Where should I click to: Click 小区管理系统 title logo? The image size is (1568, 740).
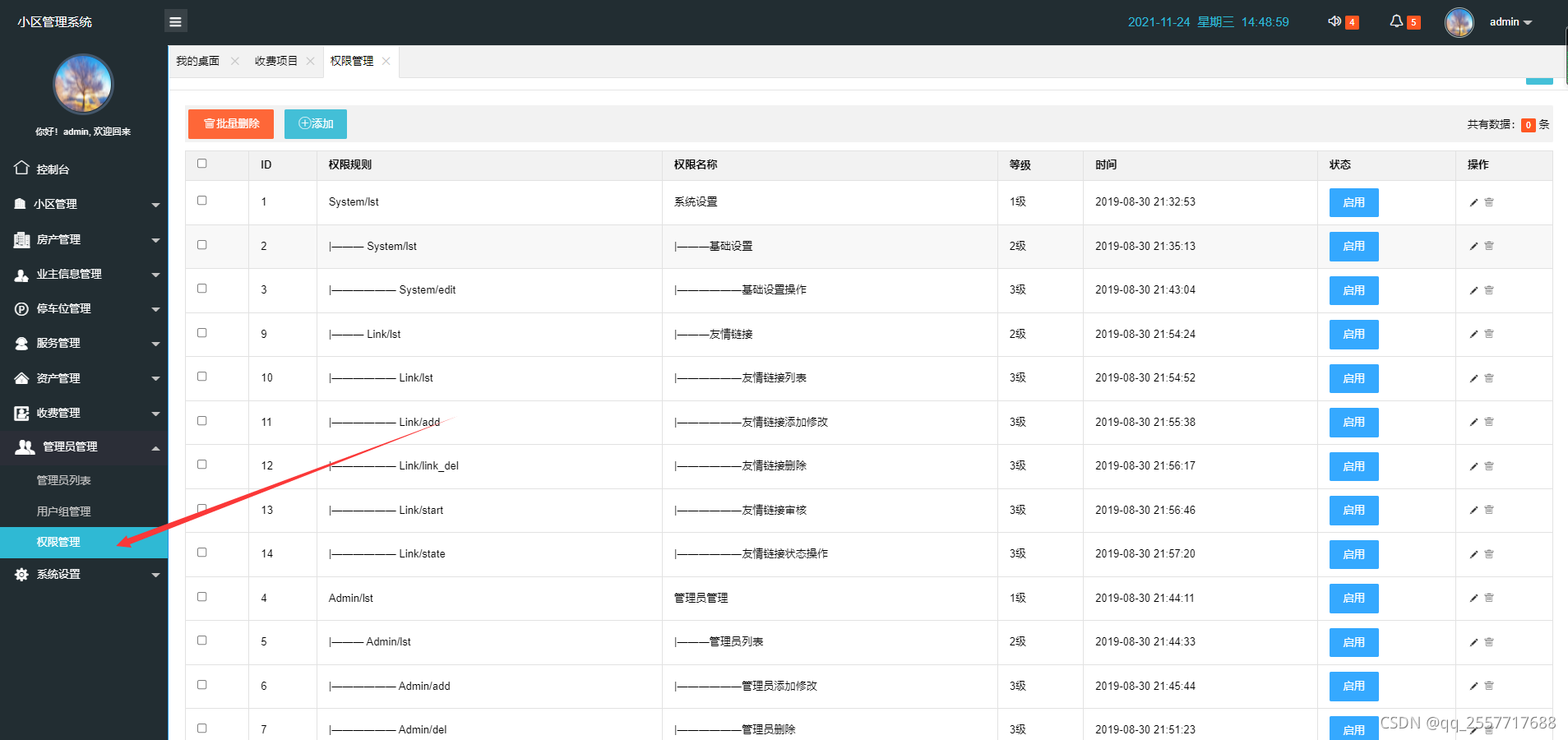(55, 22)
